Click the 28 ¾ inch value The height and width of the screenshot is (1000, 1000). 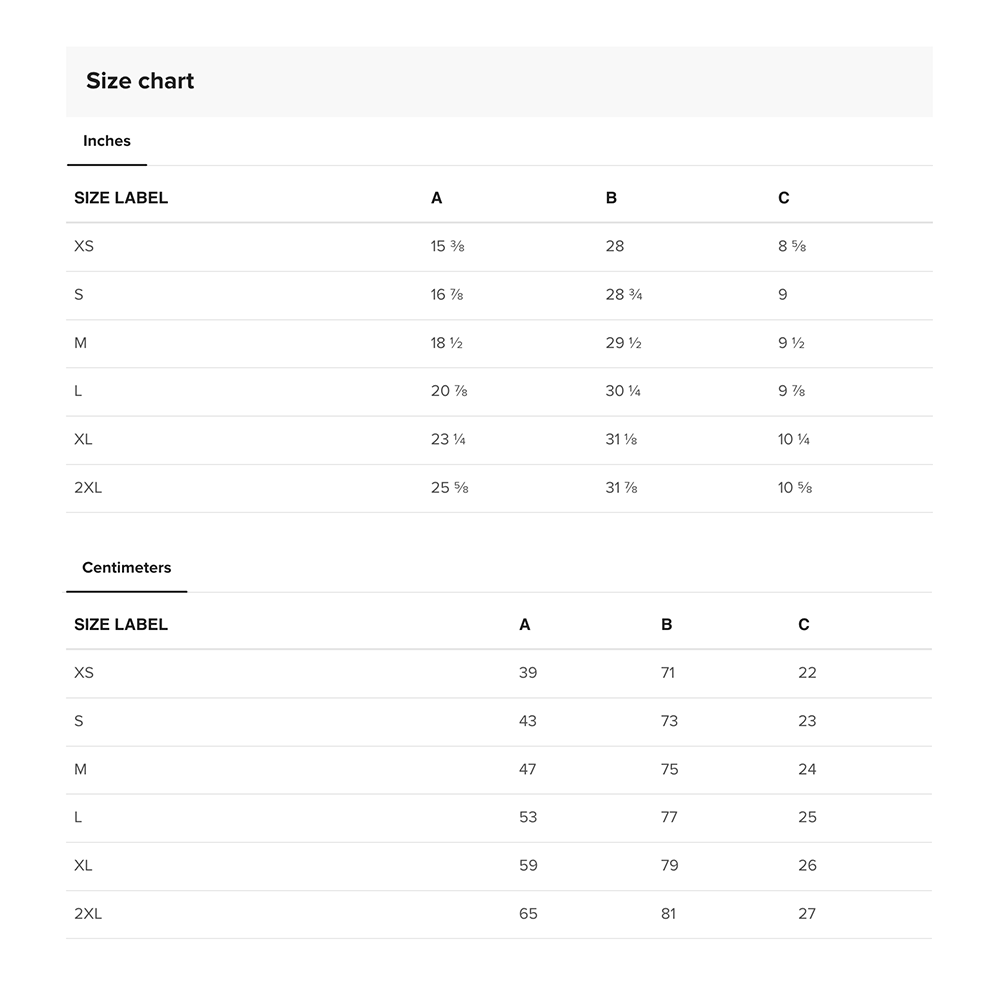point(623,295)
